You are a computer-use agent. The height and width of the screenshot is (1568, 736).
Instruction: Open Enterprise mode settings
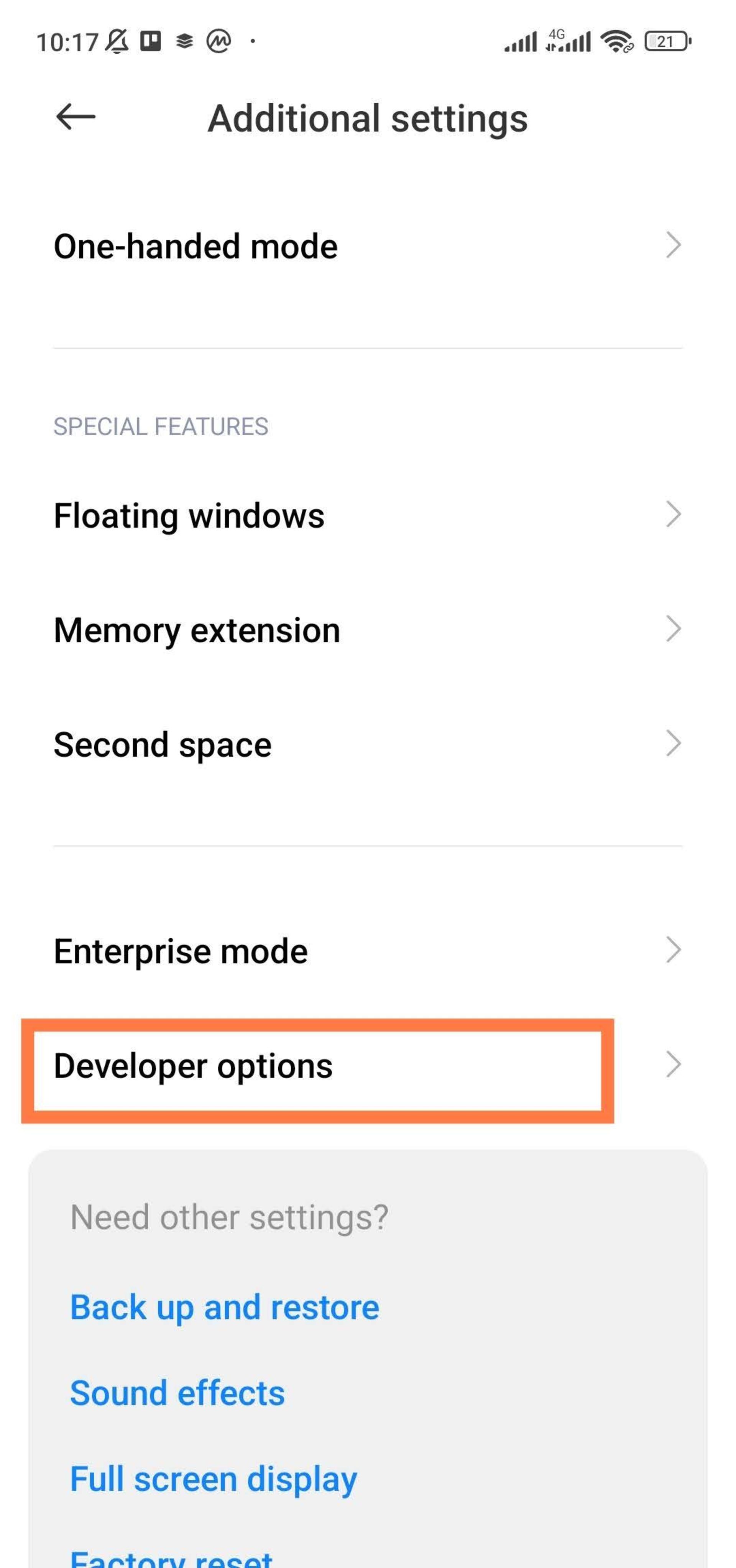click(181, 951)
